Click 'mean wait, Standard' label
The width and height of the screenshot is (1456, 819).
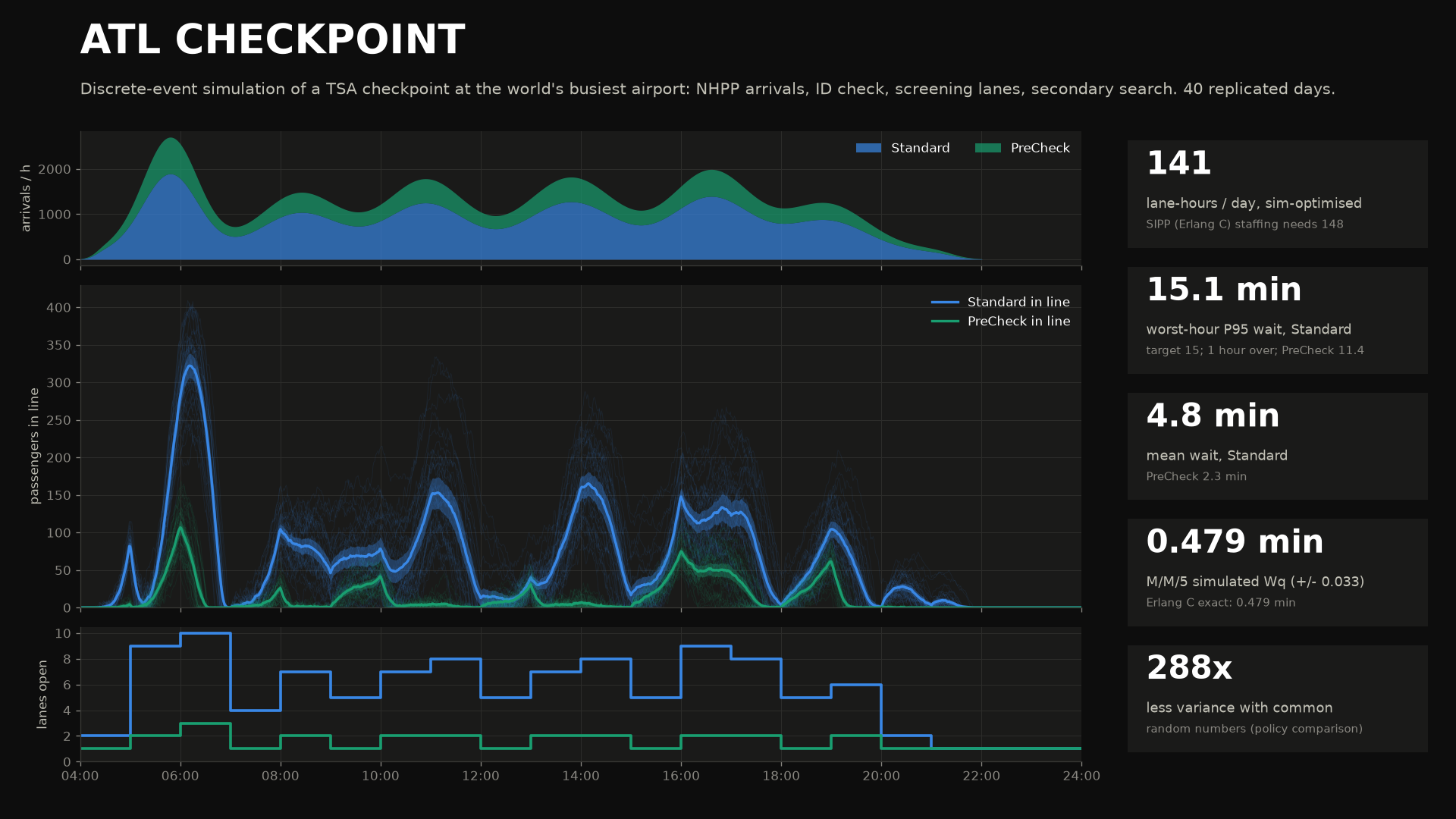click(x=1216, y=456)
